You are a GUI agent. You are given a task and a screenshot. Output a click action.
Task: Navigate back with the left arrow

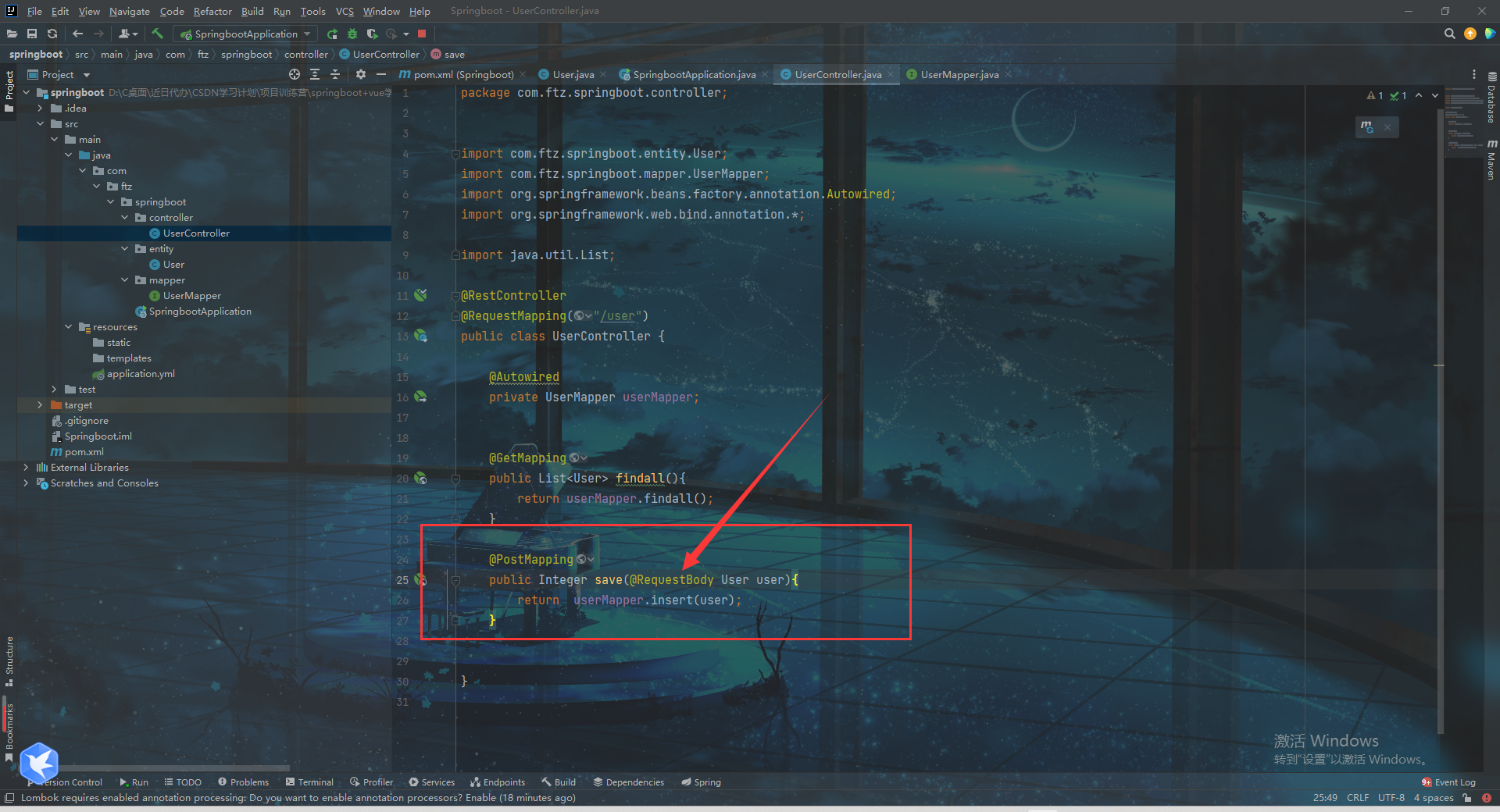(x=77, y=34)
